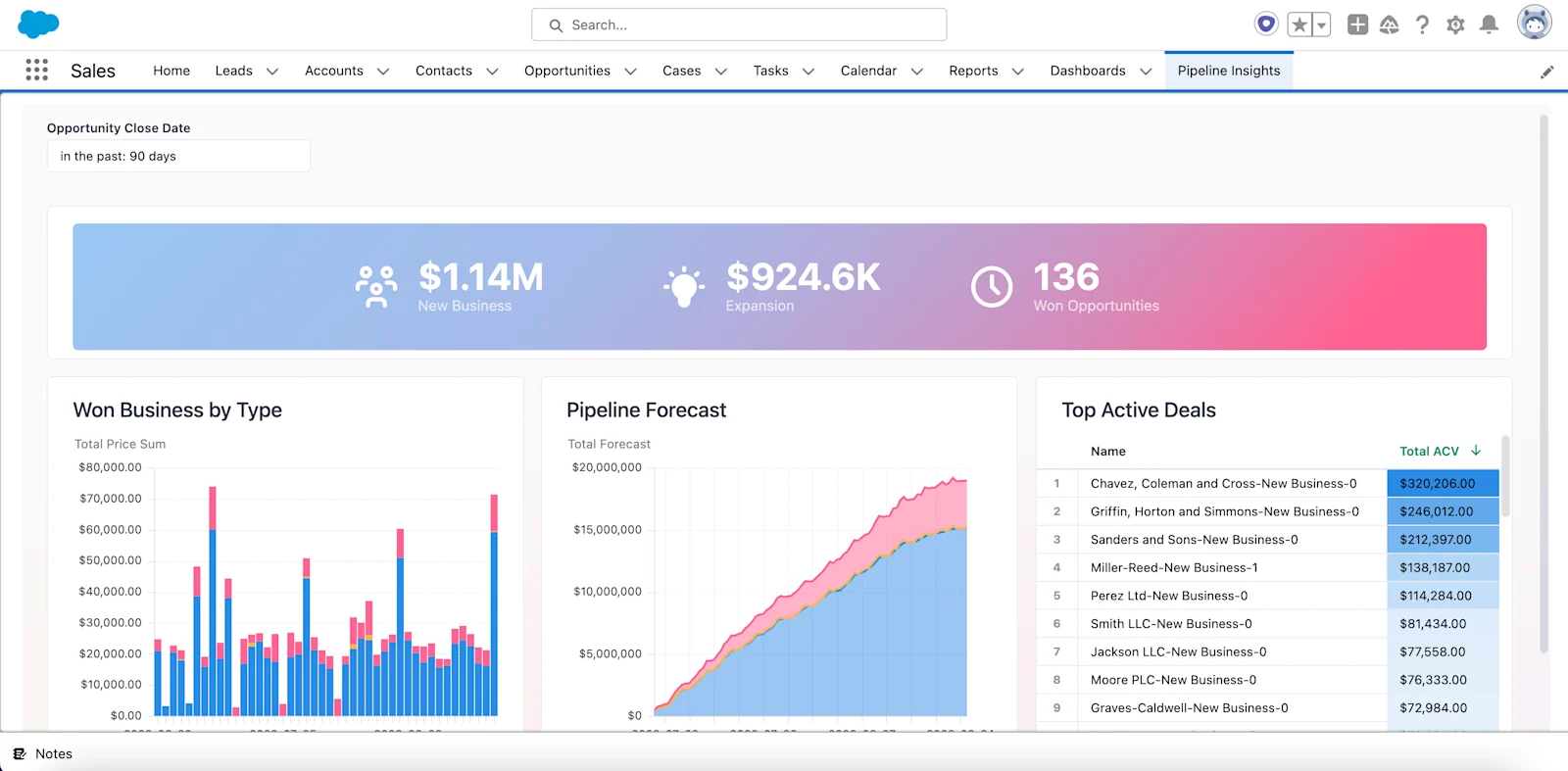Click the Salesforce cloud logo
Screen dimensions: 1568x771
click(39, 24)
